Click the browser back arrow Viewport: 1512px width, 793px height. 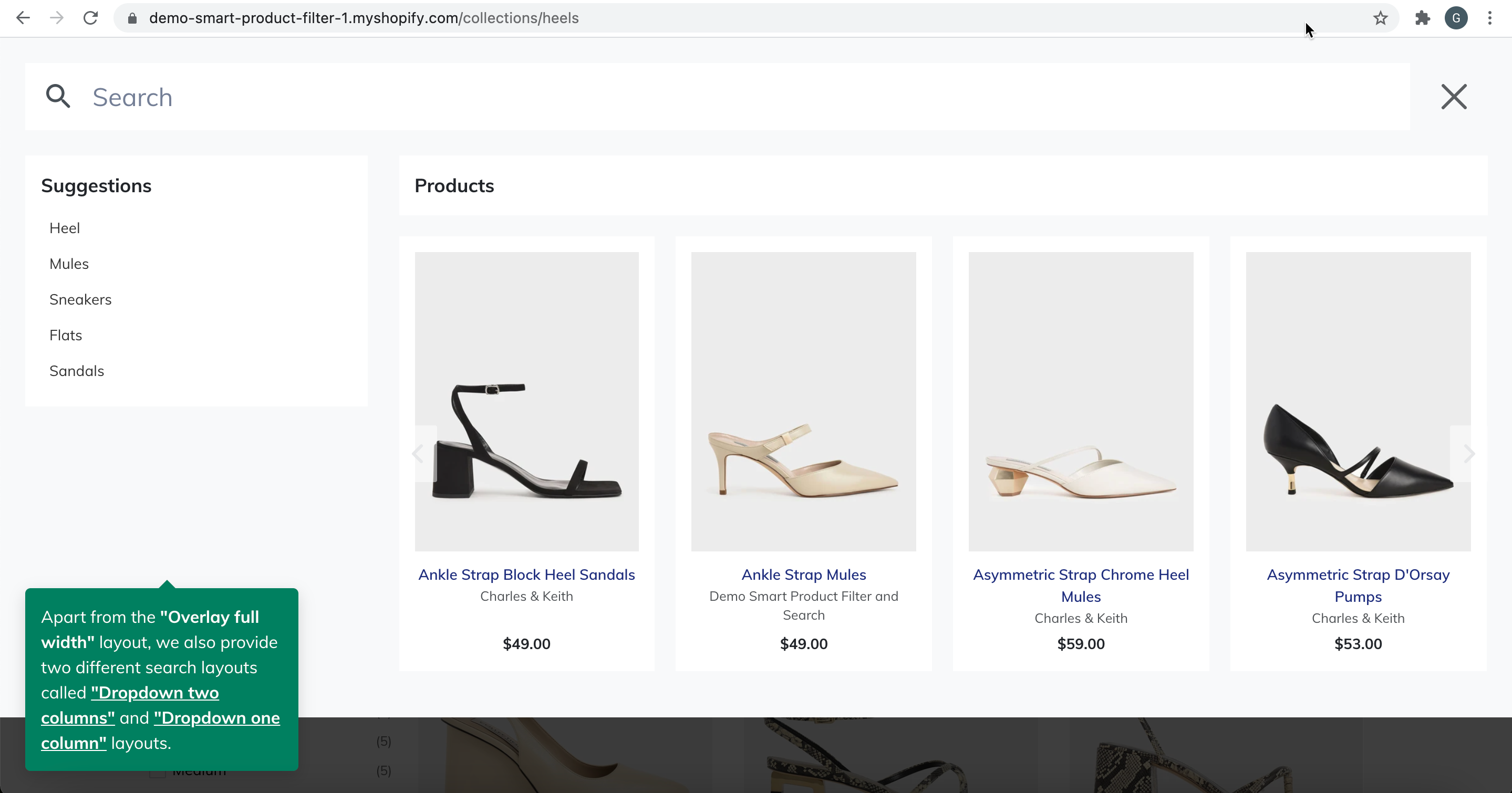click(x=24, y=18)
